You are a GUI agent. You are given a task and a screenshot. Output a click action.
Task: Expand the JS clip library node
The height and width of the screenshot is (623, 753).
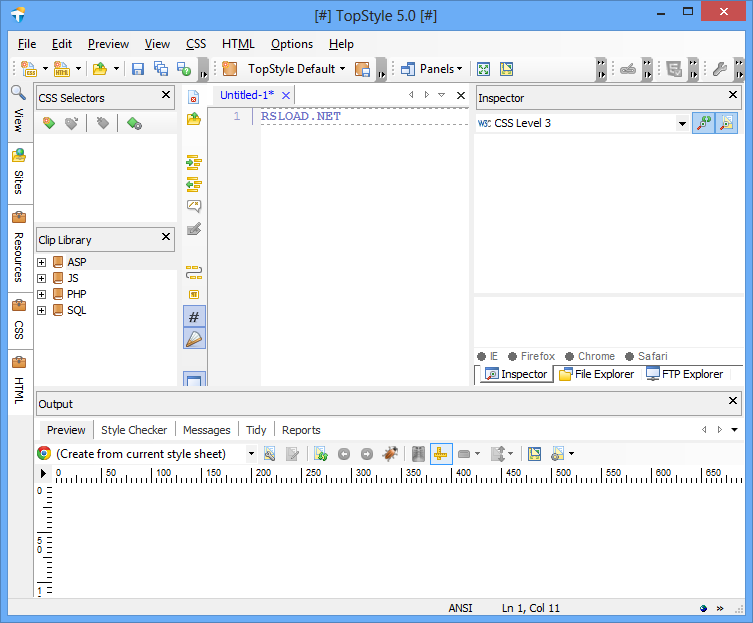tap(42, 279)
